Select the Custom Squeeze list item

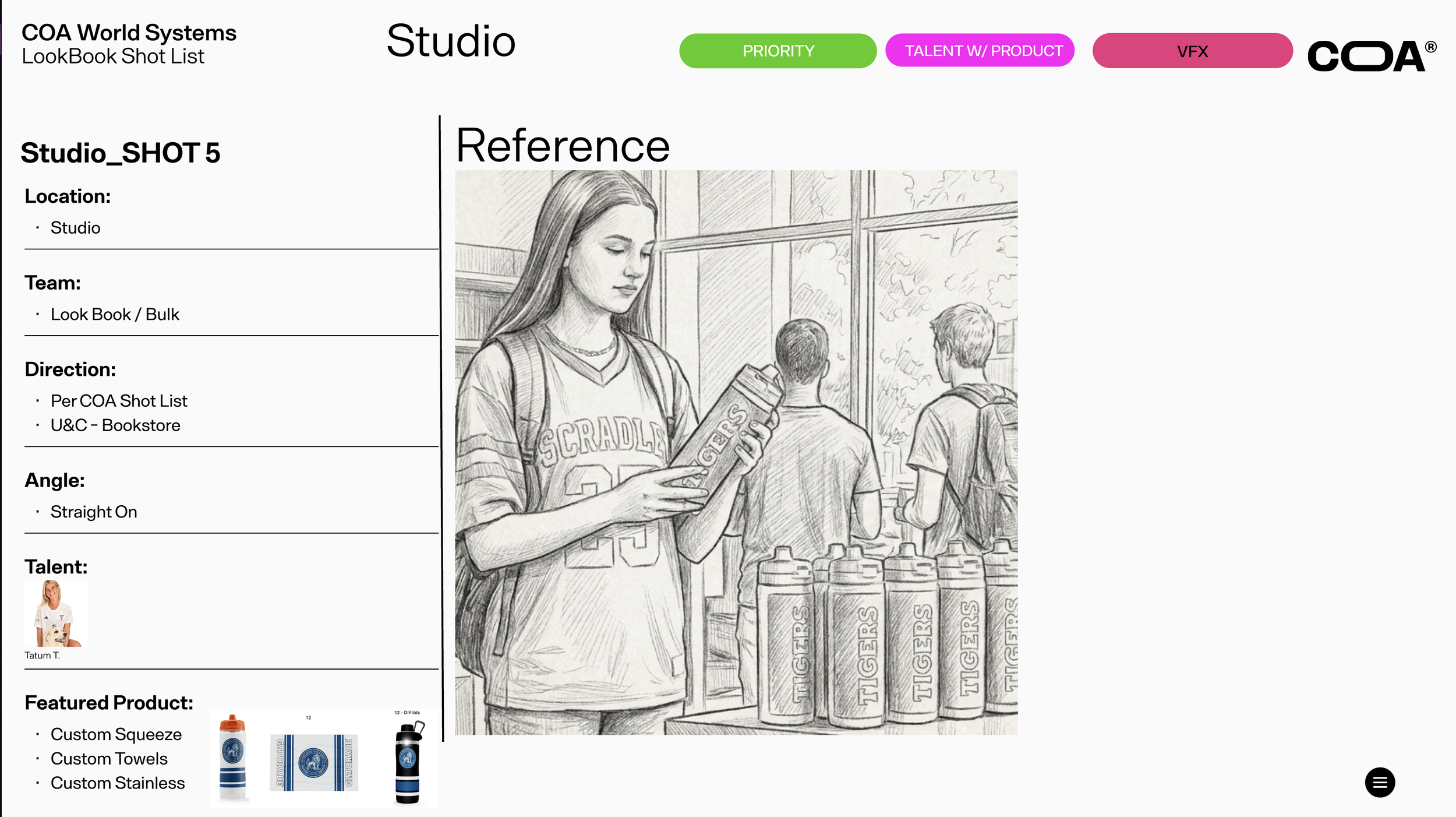(x=116, y=734)
